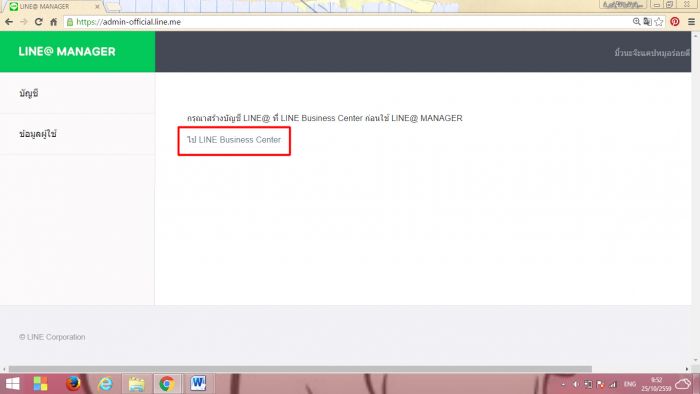Open Firefox from the taskbar
700x394 pixels.
click(x=73, y=384)
